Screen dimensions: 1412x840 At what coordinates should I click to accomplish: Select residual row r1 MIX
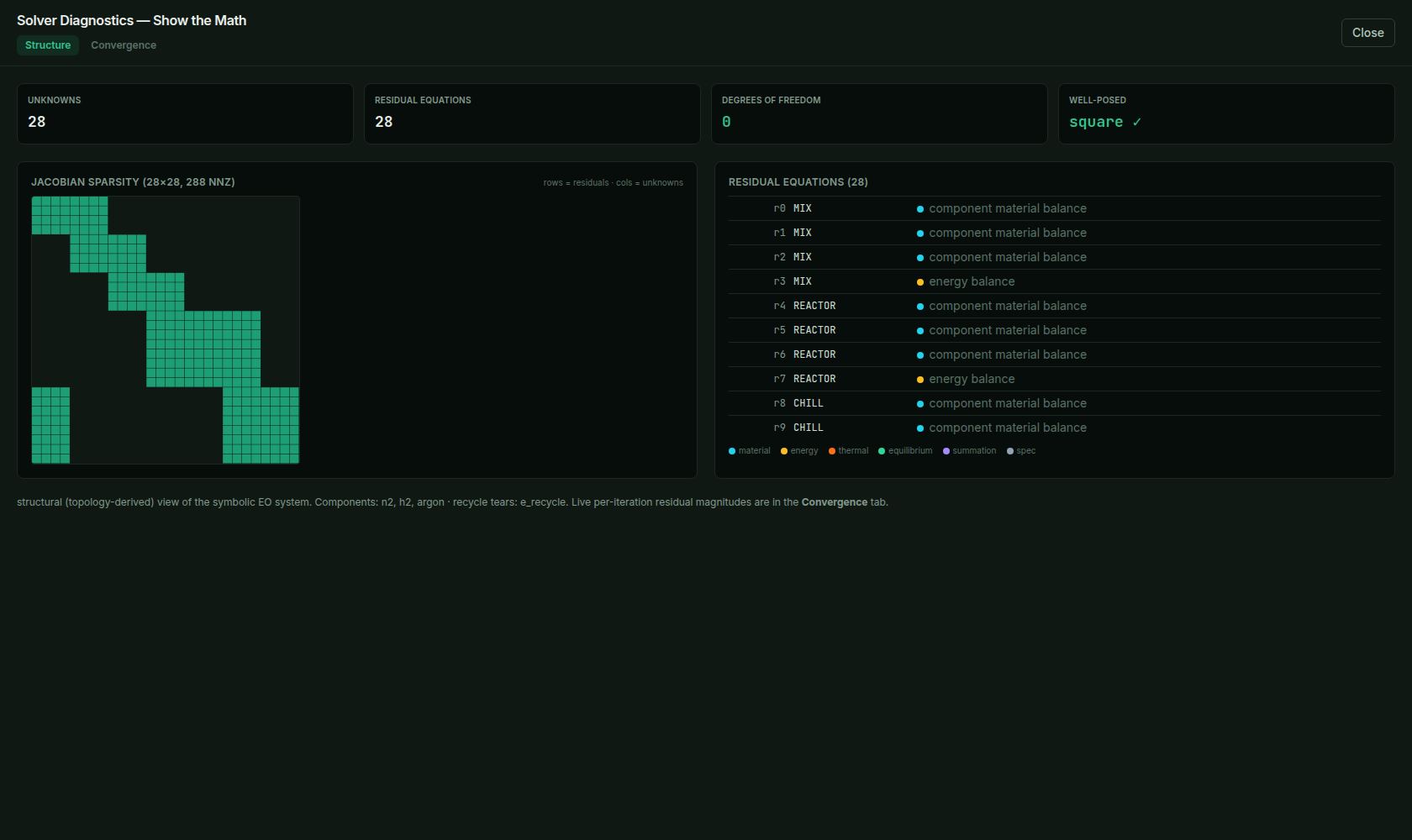[x=1054, y=233]
